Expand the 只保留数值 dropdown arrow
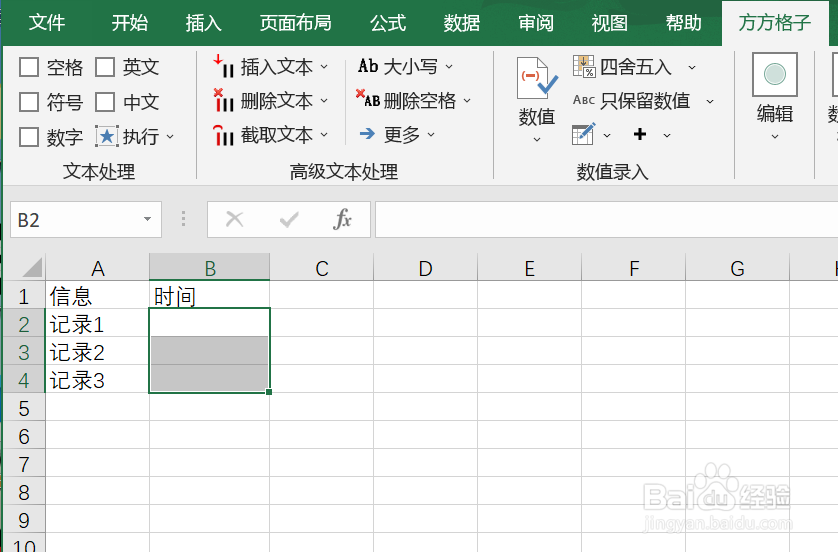The width and height of the screenshot is (838, 552). 710,101
